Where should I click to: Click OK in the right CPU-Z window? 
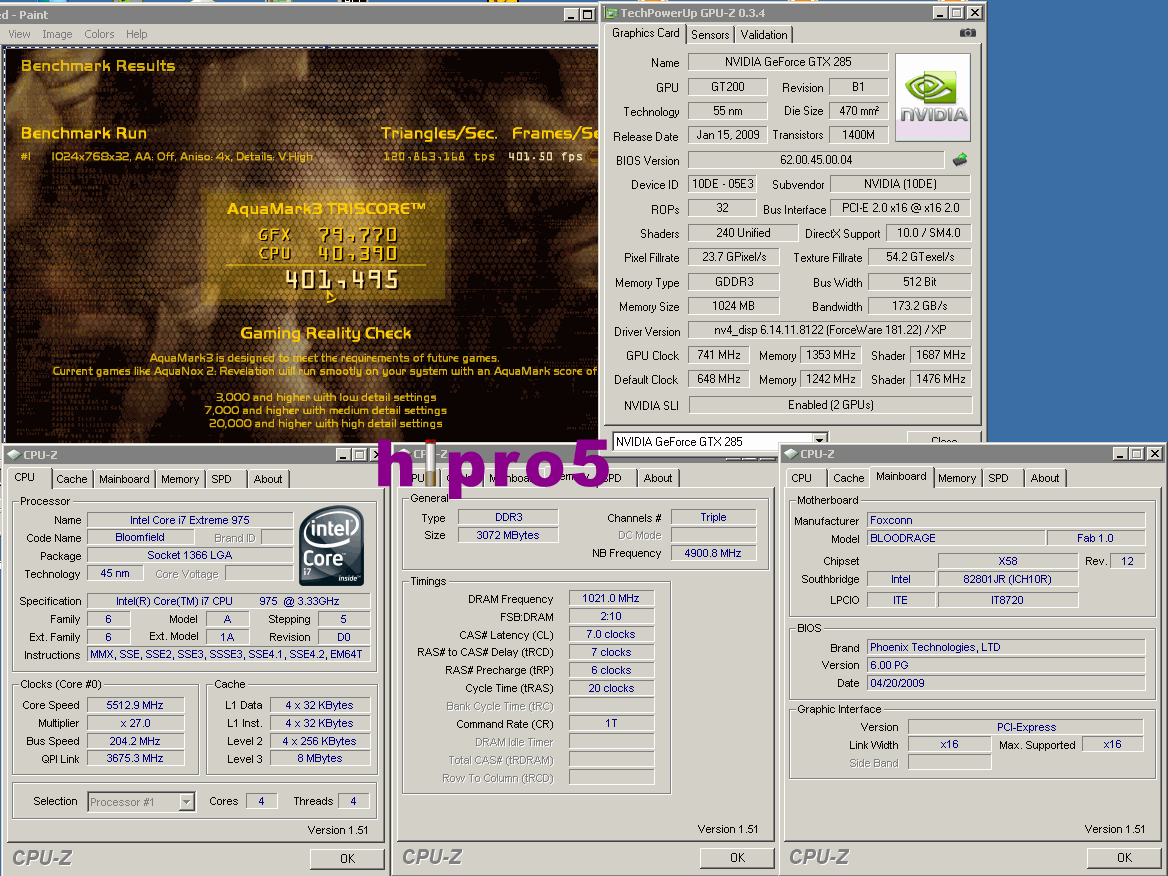pyautogui.click(x=1125, y=857)
